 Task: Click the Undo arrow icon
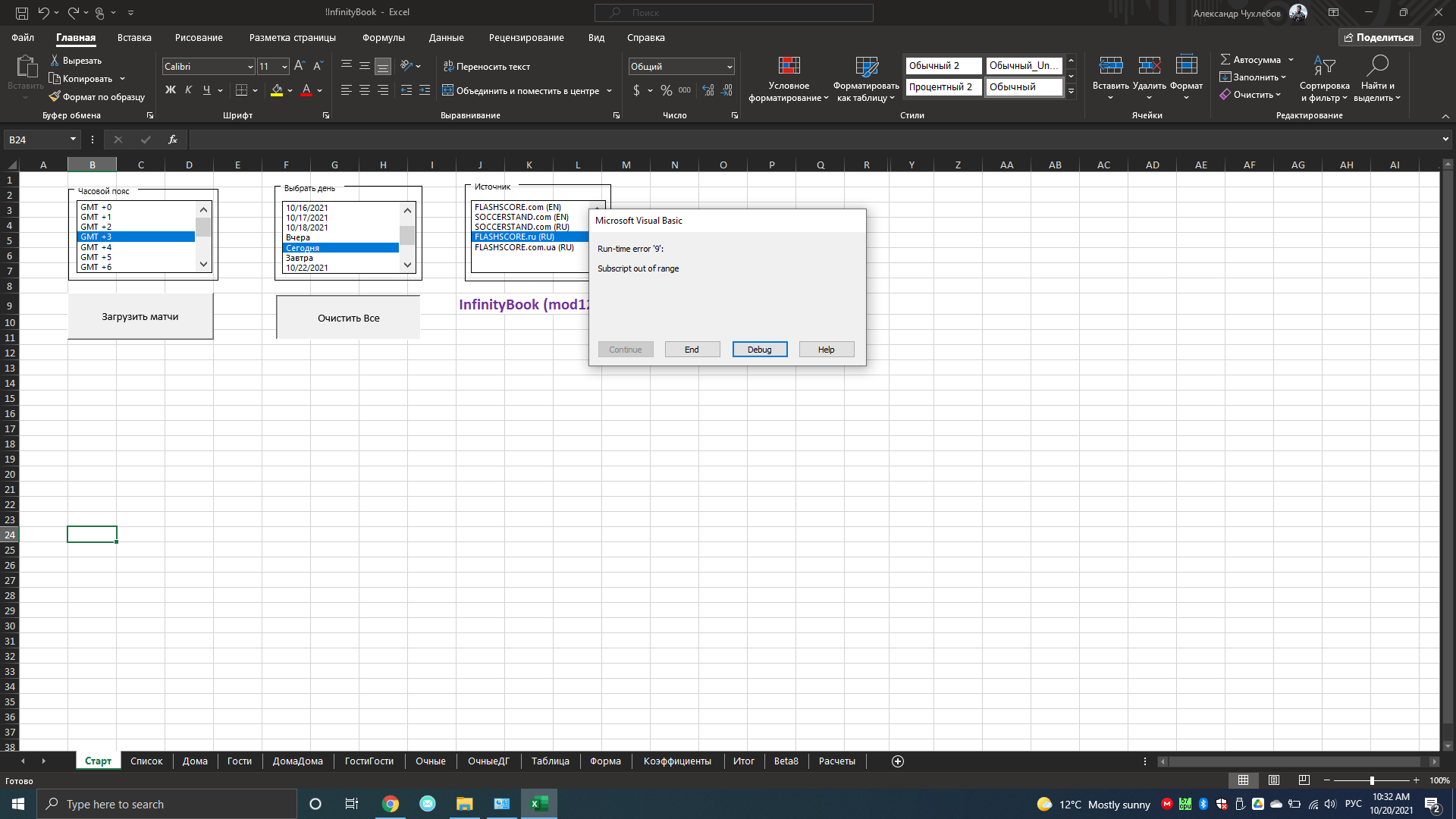tap(43, 13)
